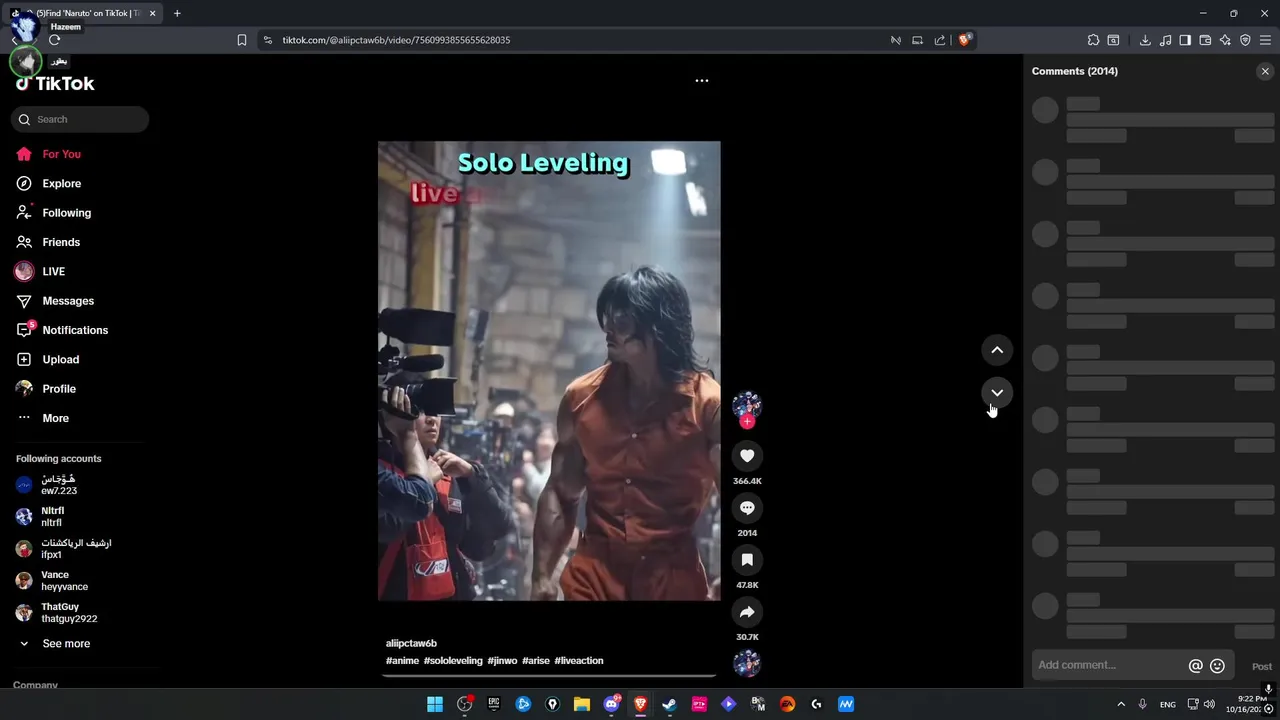Save video with the bookmark icon
This screenshot has height=720, width=1280.
pyautogui.click(x=747, y=560)
